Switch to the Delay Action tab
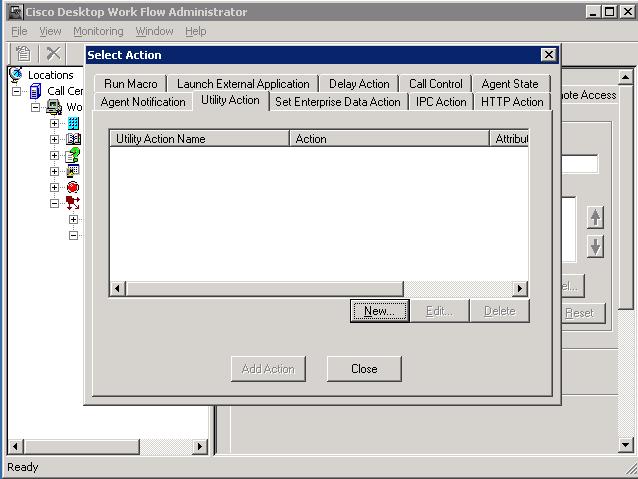Viewport: 638px width, 479px height. point(359,84)
